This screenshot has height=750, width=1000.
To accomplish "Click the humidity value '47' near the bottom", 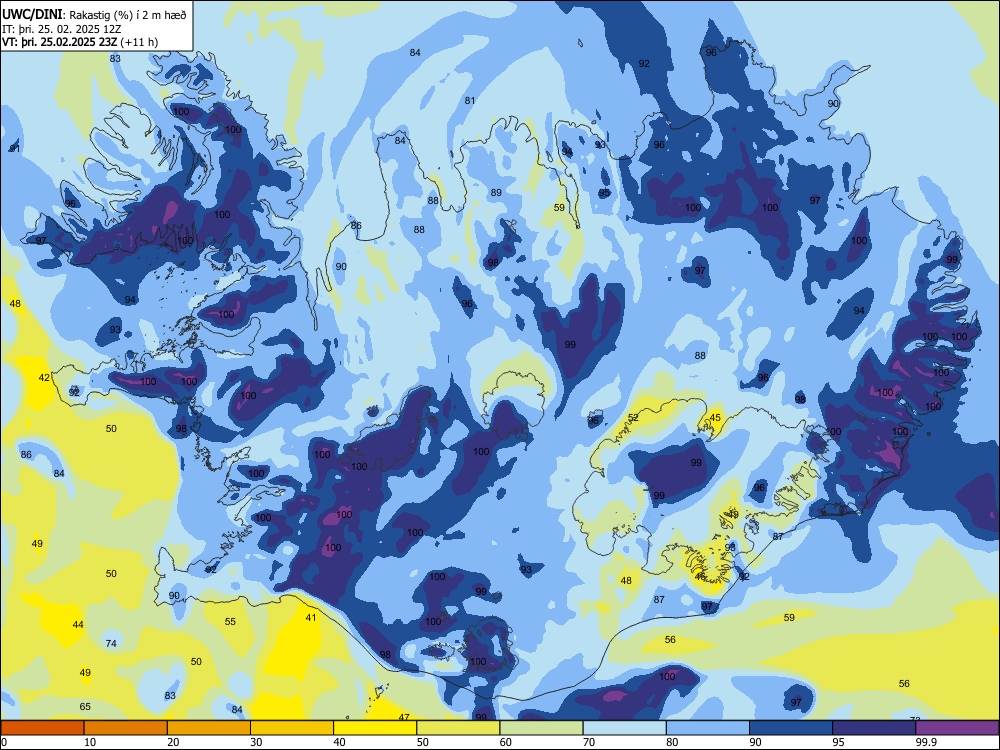I will pos(404,717).
